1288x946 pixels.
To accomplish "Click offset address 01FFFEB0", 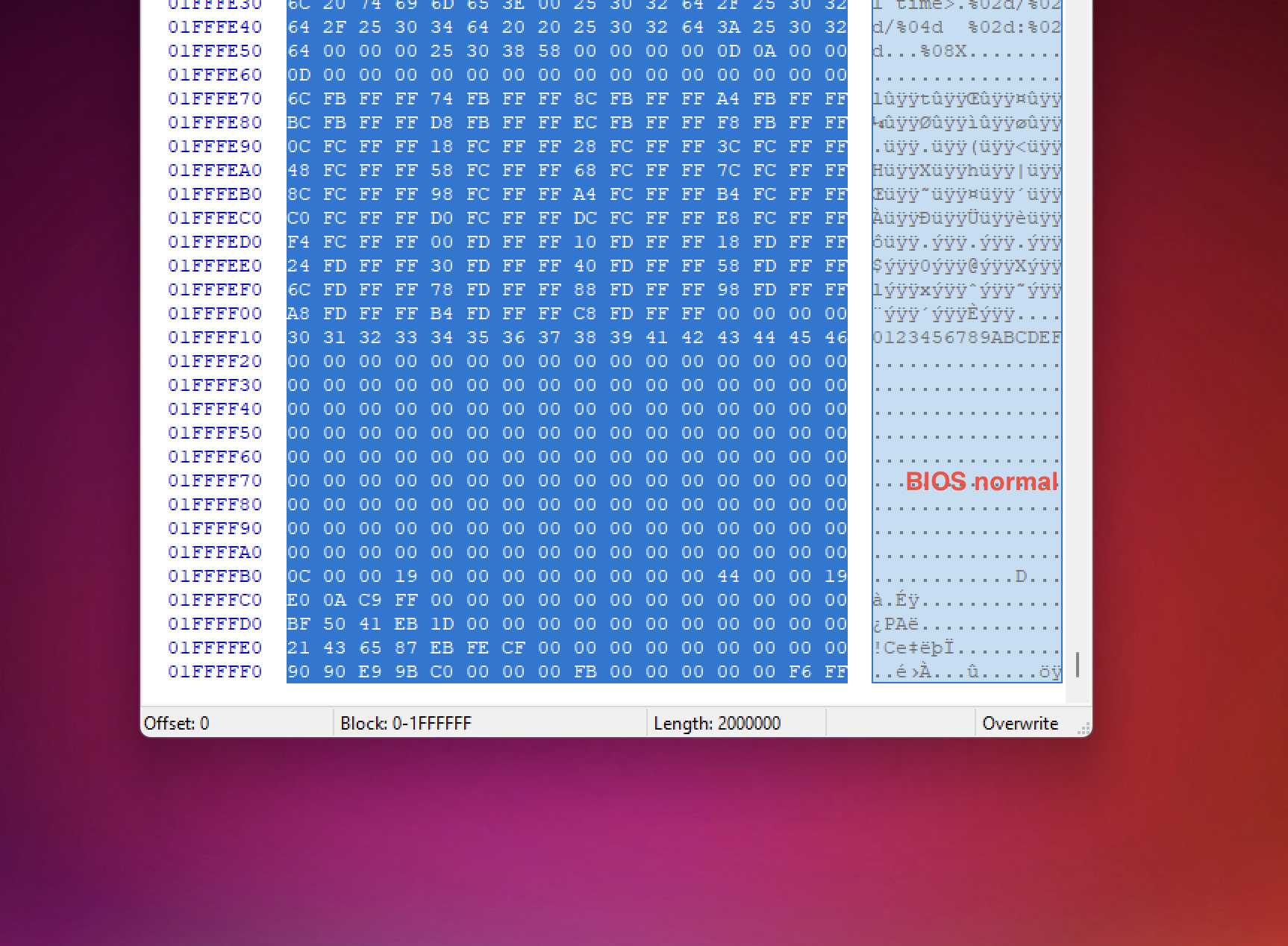I will click(x=215, y=194).
